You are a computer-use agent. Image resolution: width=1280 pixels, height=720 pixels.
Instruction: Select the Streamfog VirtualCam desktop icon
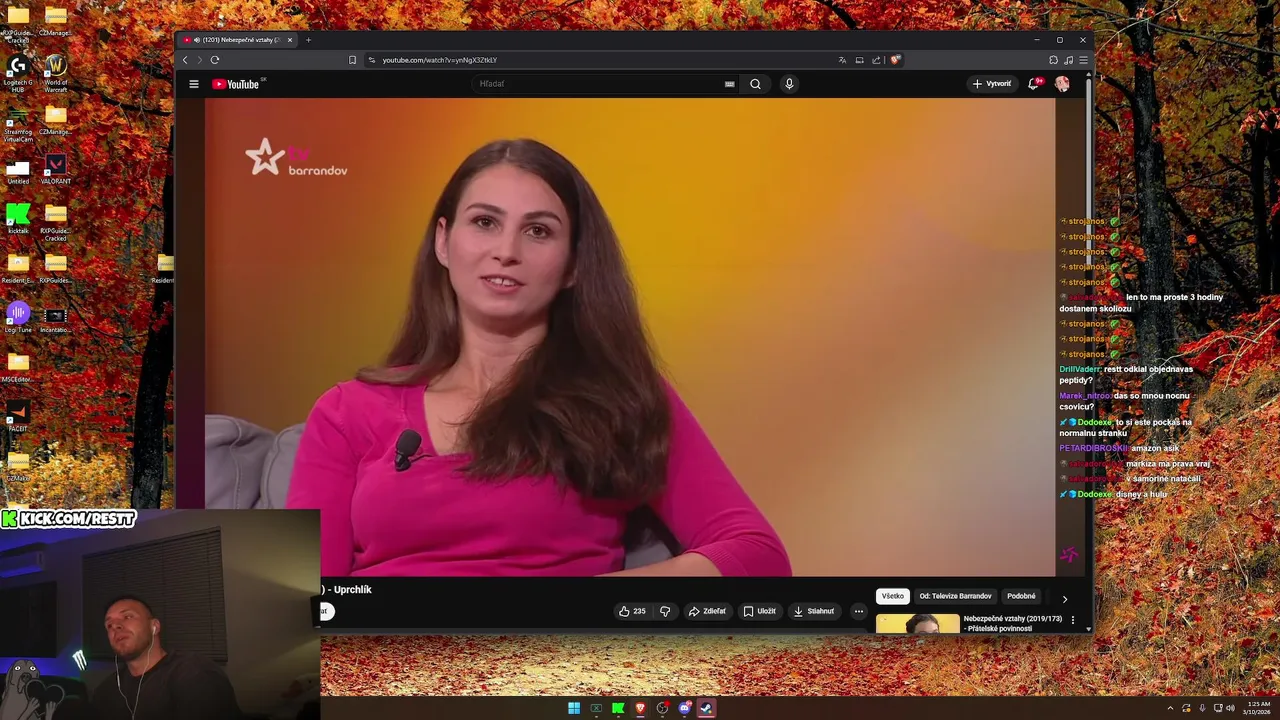(x=17, y=124)
